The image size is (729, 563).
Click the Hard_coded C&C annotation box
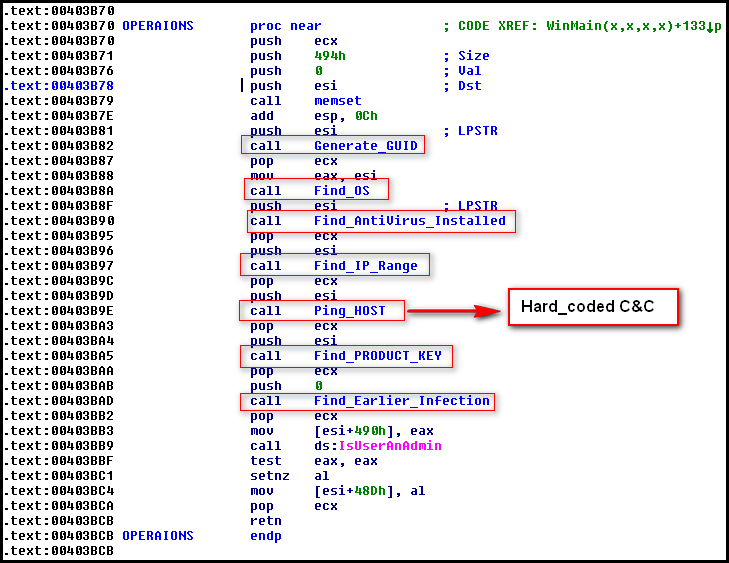[x=593, y=306]
